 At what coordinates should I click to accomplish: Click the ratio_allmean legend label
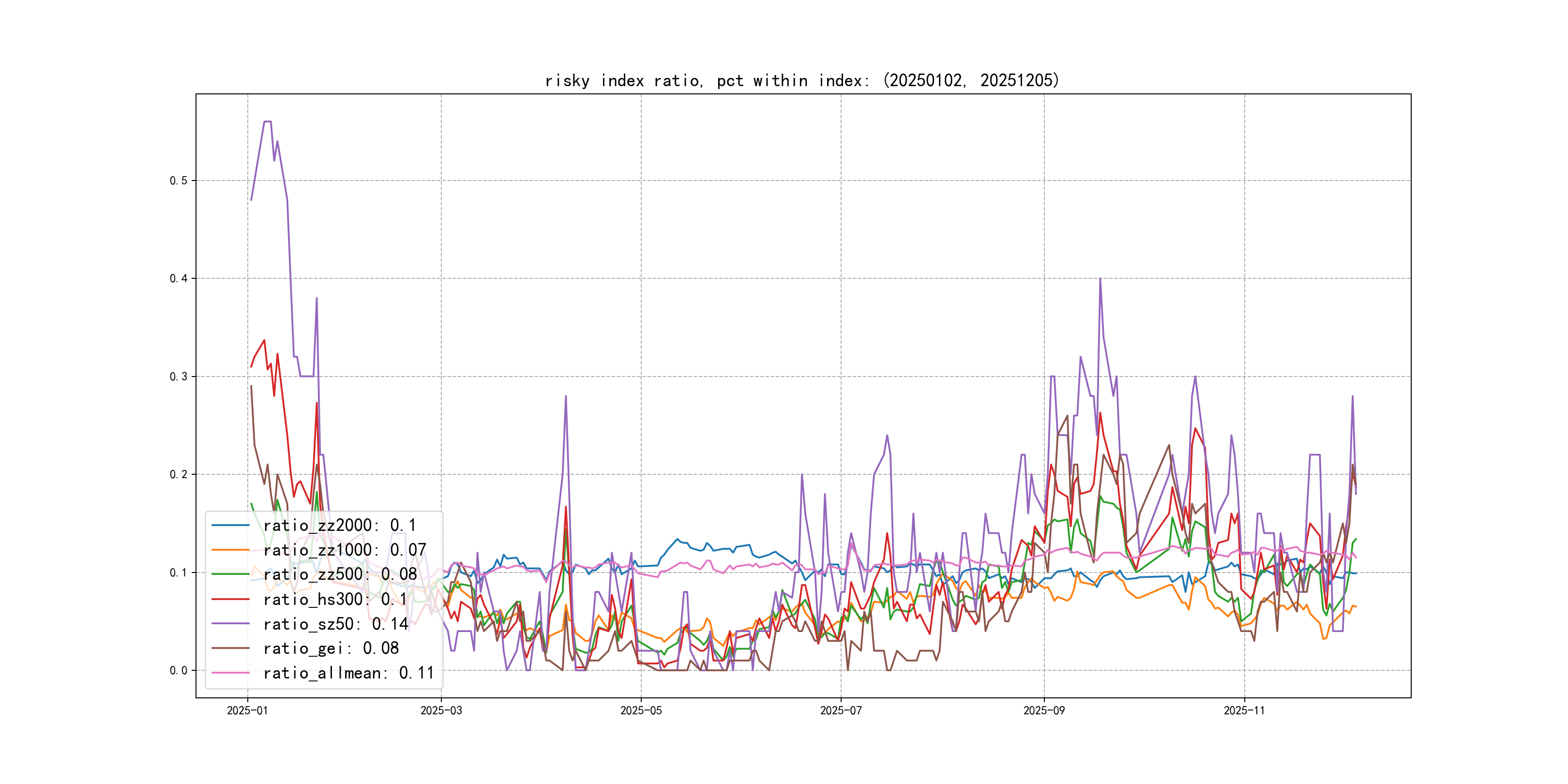[349, 673]
